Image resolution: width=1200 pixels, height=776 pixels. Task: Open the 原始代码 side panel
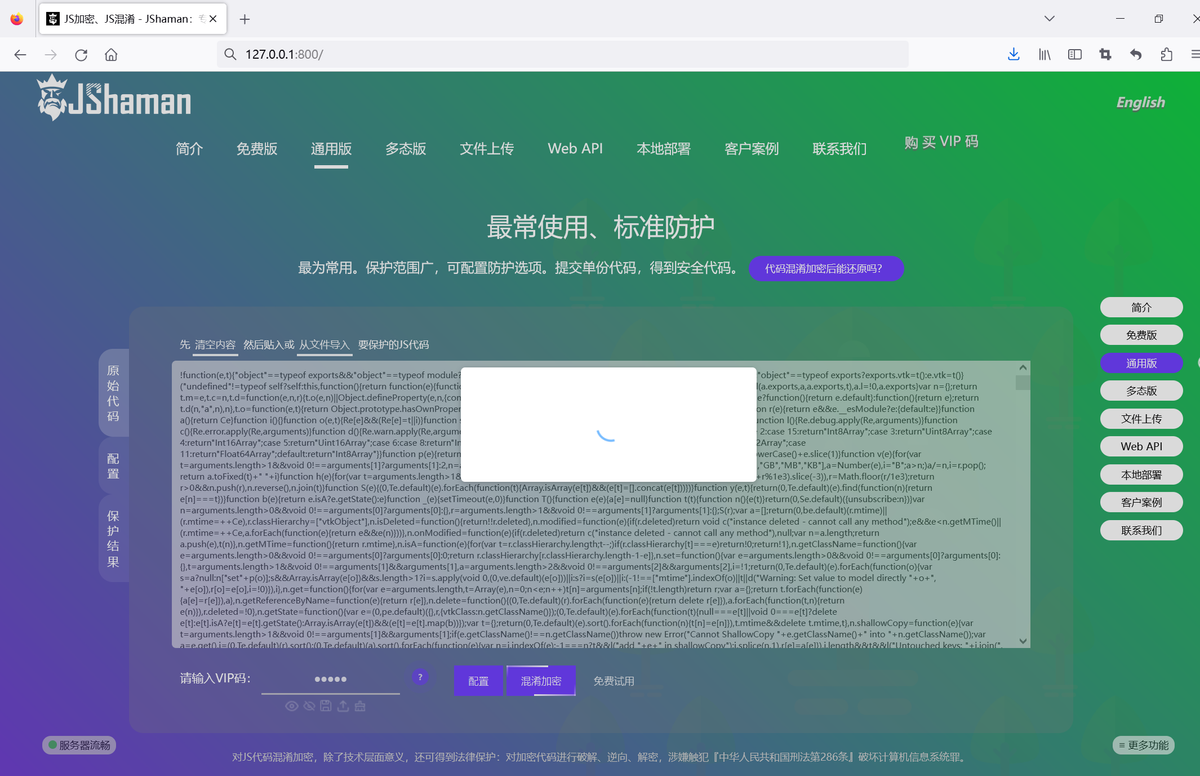tap(113, 391)
